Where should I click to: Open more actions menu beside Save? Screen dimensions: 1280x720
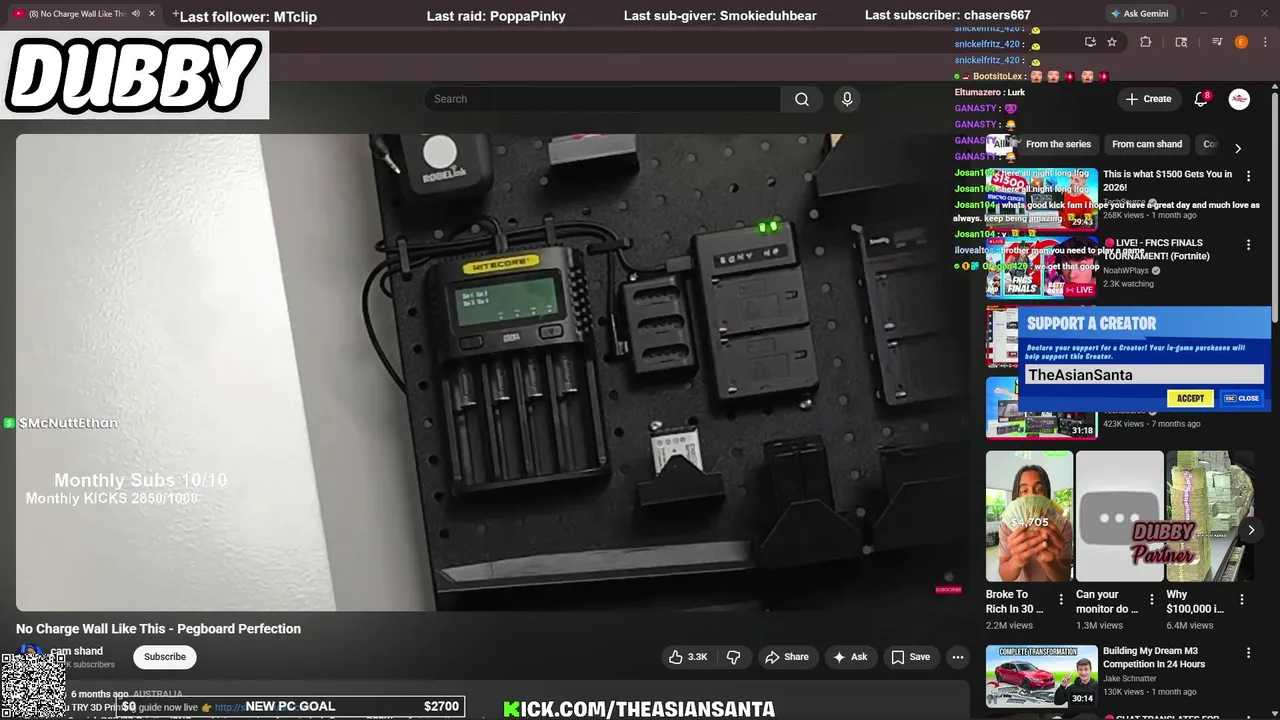958,657
